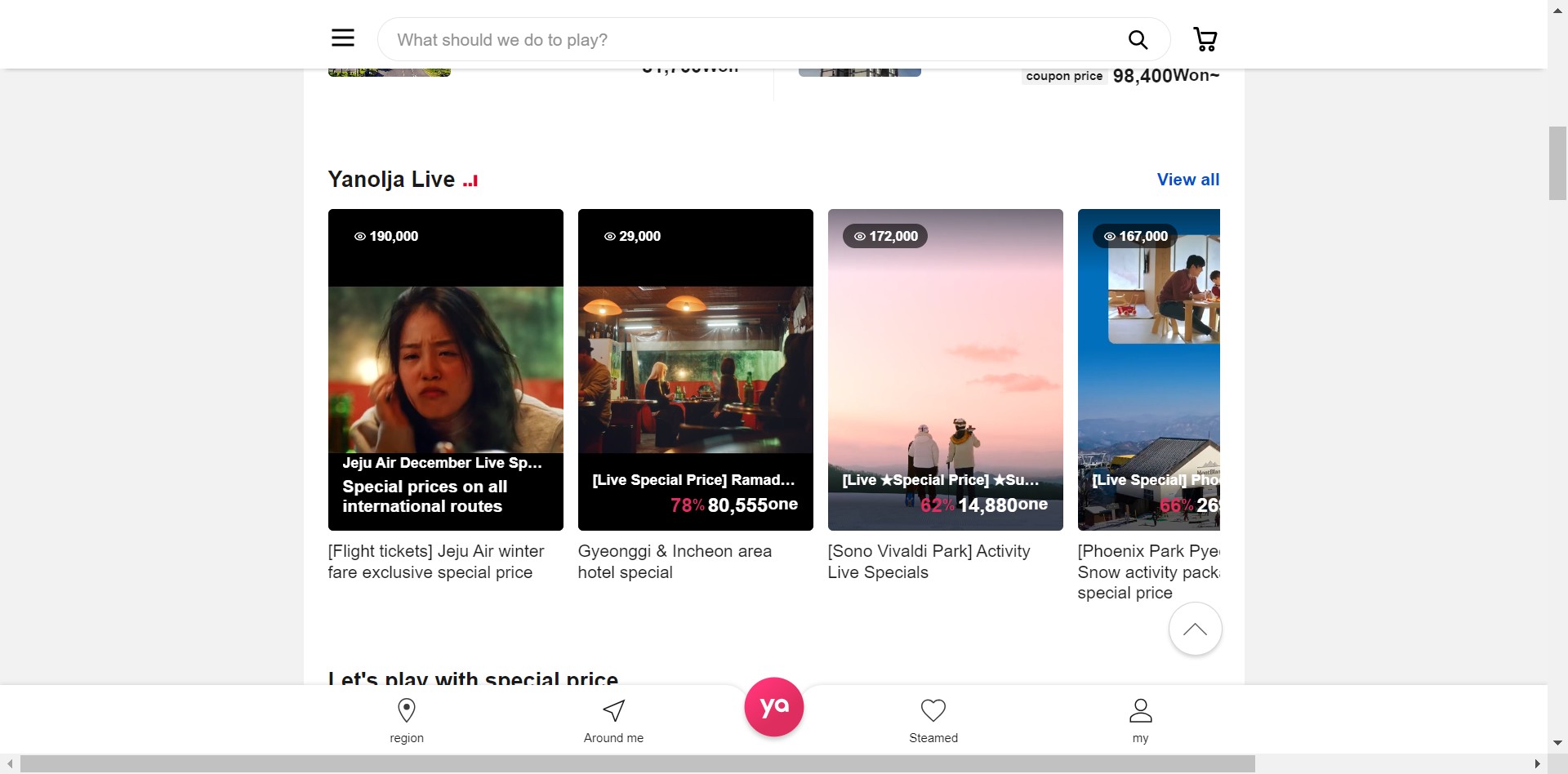Viewport: 1568px width, 774px height.
Task: Click View all for Yanolja Live
Action: click(1187, 180)
